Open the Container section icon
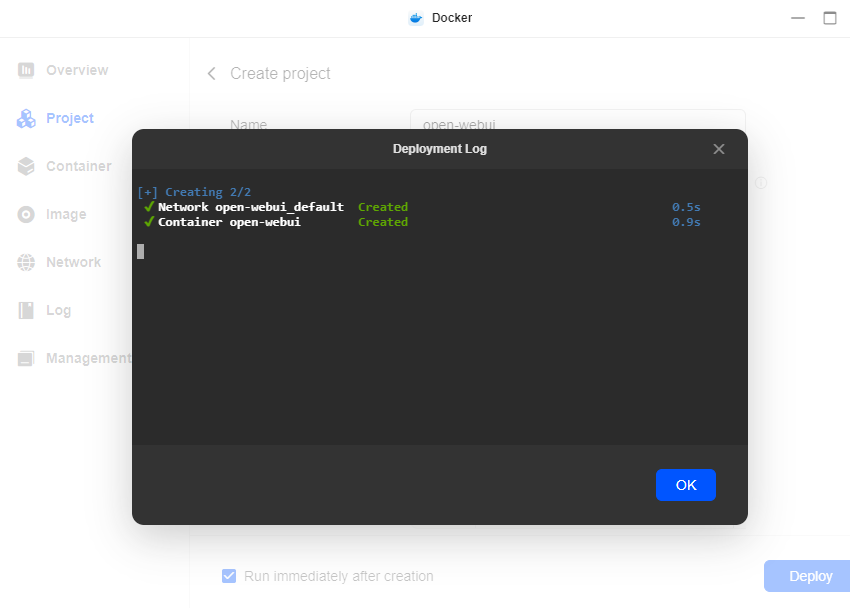850x608 pixels. coord(26,166)
